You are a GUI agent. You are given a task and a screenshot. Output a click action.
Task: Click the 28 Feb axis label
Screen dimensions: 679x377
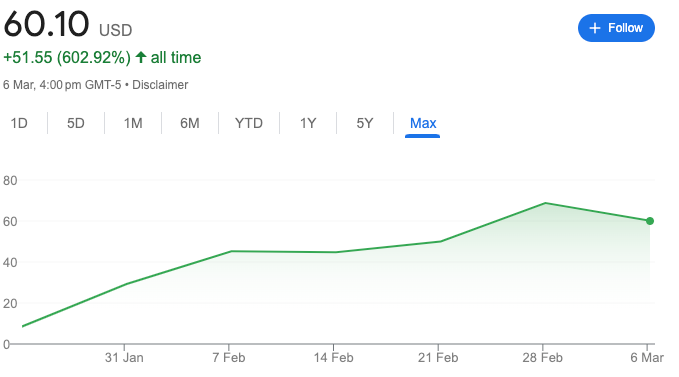pyautogui.click(x=543, y=358)
